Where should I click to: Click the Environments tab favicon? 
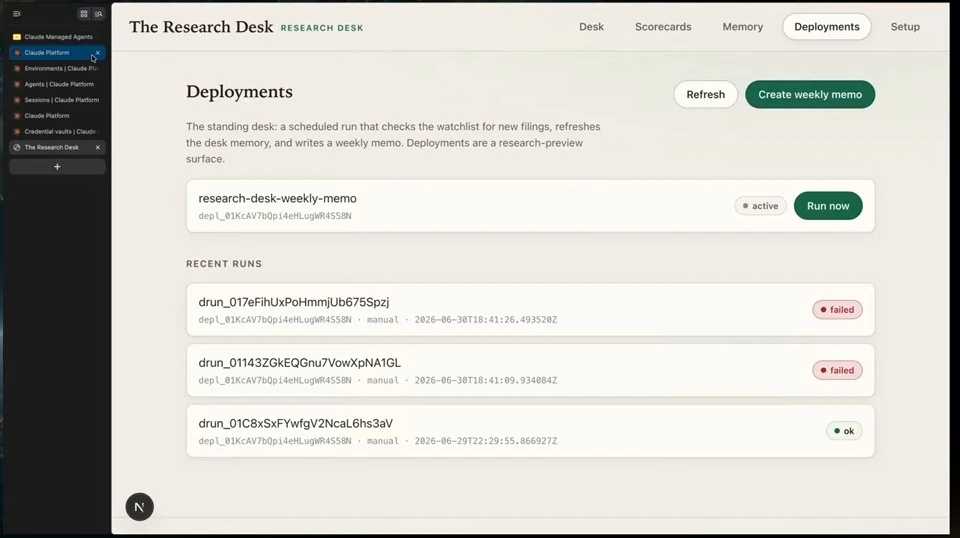coord(17,69)
